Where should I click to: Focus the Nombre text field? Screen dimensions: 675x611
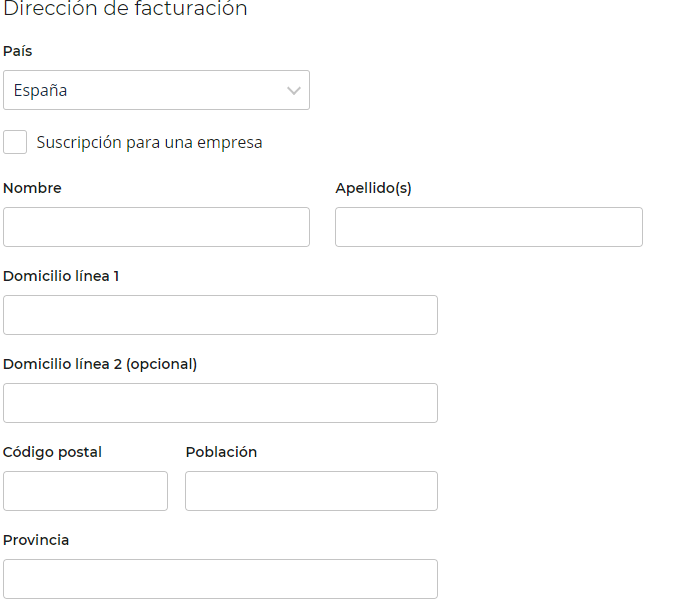click(x=156, y=227)
